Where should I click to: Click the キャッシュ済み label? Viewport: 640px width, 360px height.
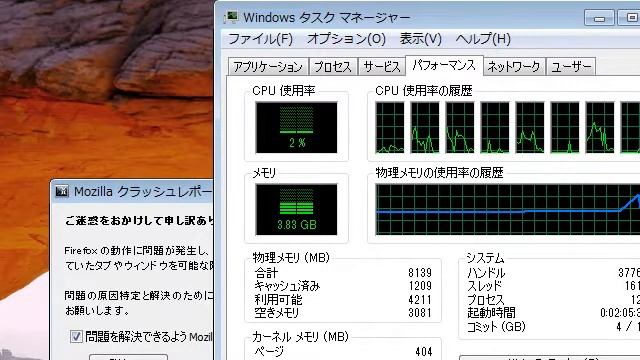(x=287, y=286)
